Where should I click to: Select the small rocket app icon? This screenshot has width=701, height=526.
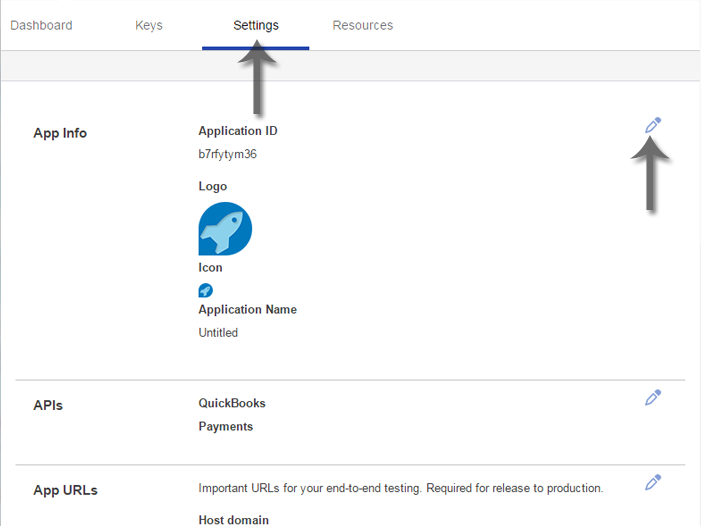206,291
